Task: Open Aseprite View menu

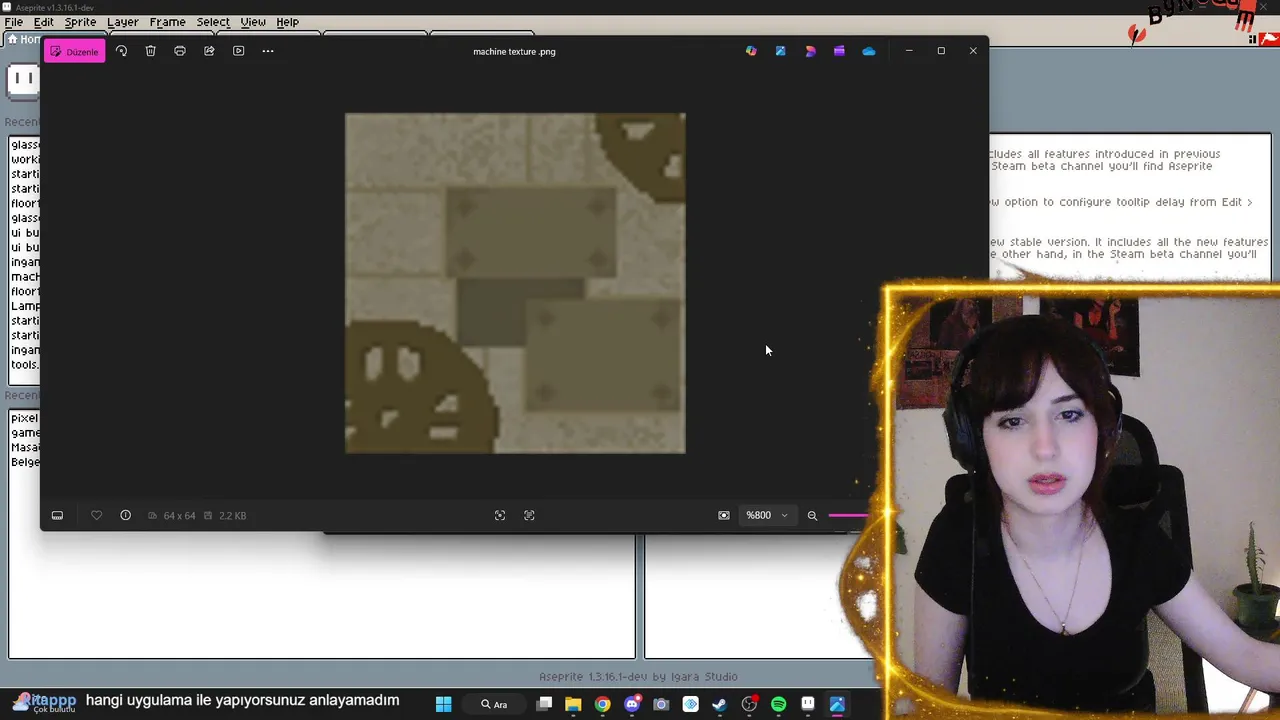Action: tap(253, 22)
